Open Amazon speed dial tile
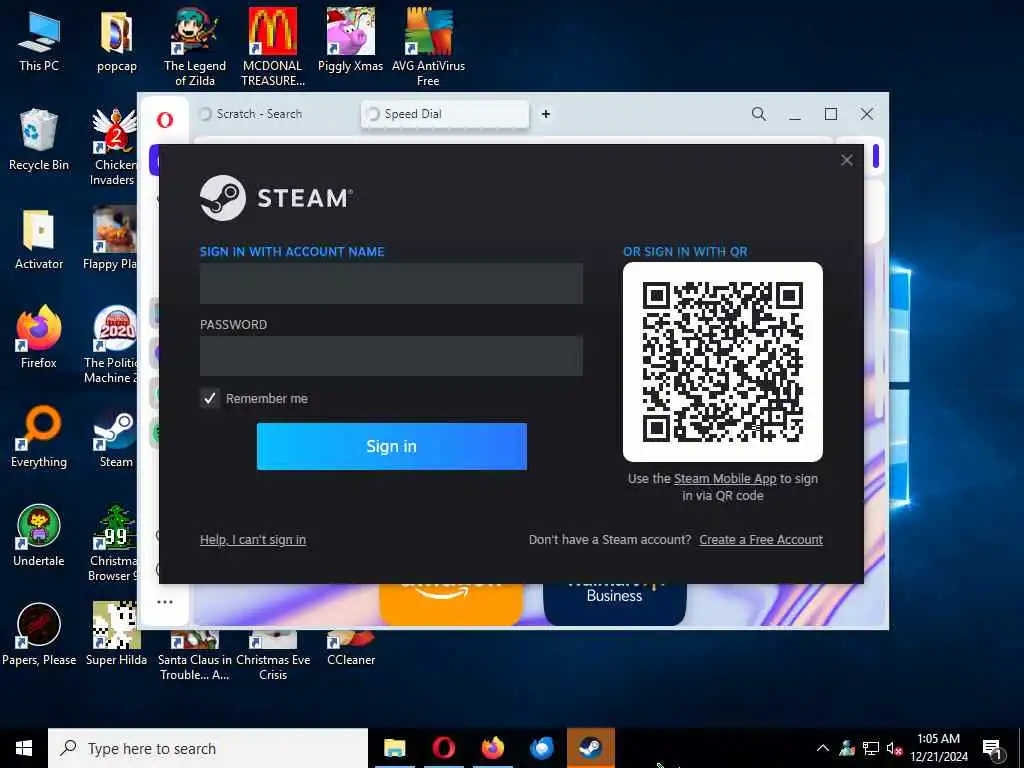Image resolution: width=1024 pixels, height=768 pixels. [x=451, y=604]
